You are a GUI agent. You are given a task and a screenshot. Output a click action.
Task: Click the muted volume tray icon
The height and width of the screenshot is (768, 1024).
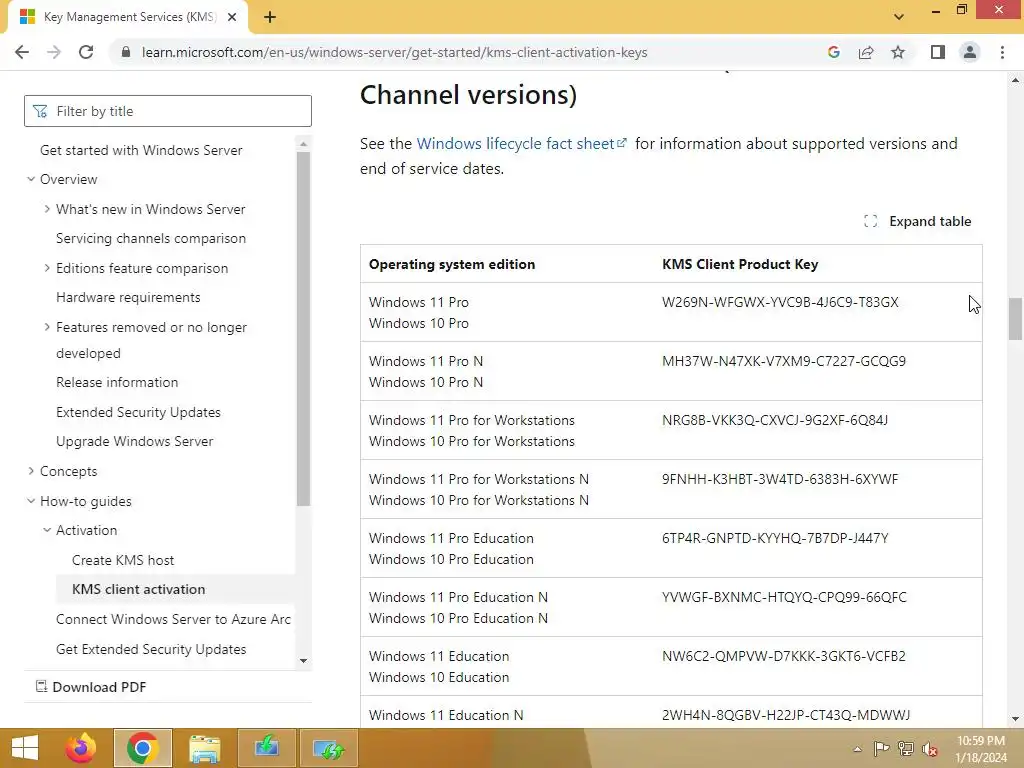tap(930, 748)
